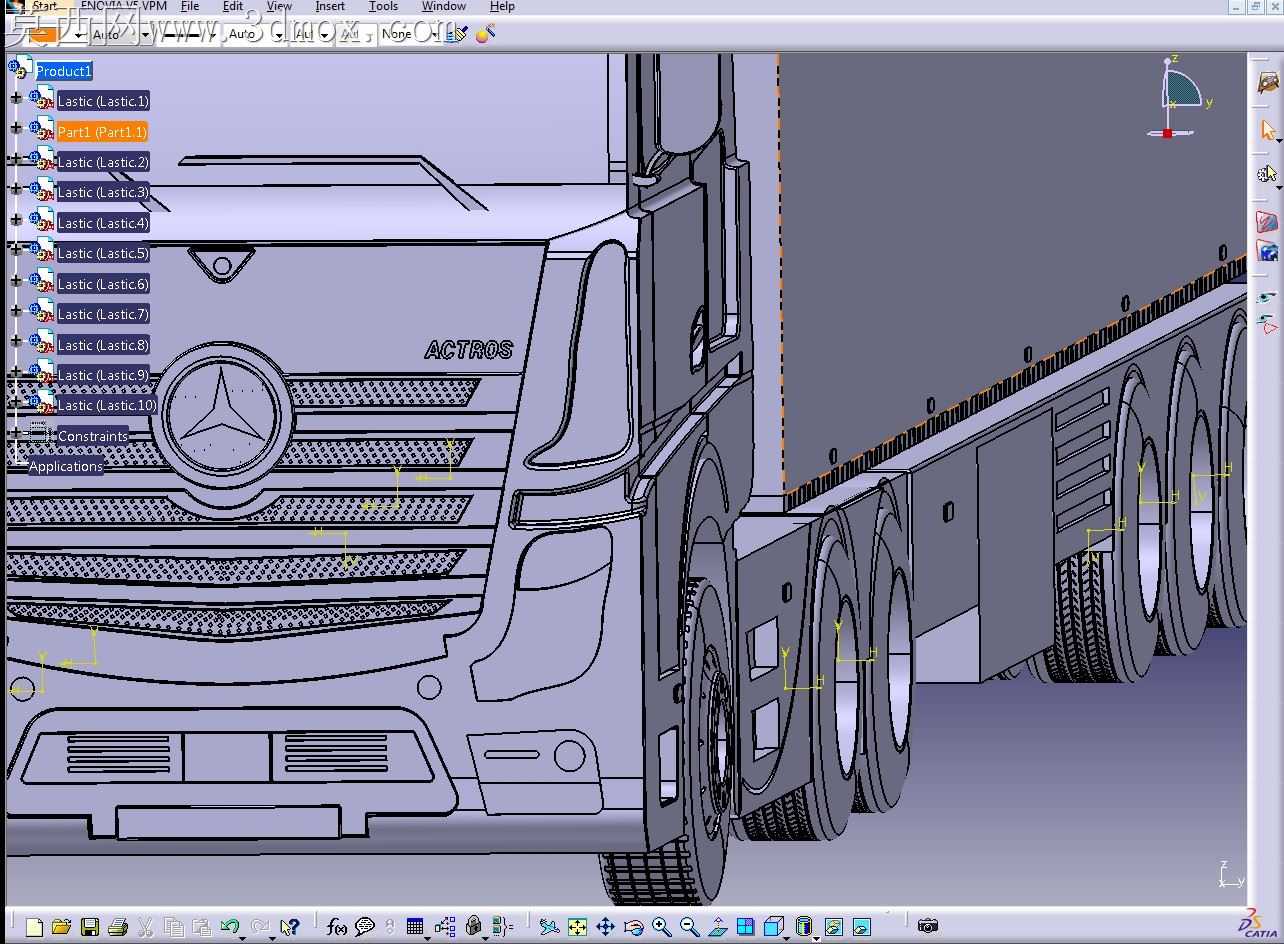
Task: Click the Undo arrow icon
Action: [x=229, y=927]
